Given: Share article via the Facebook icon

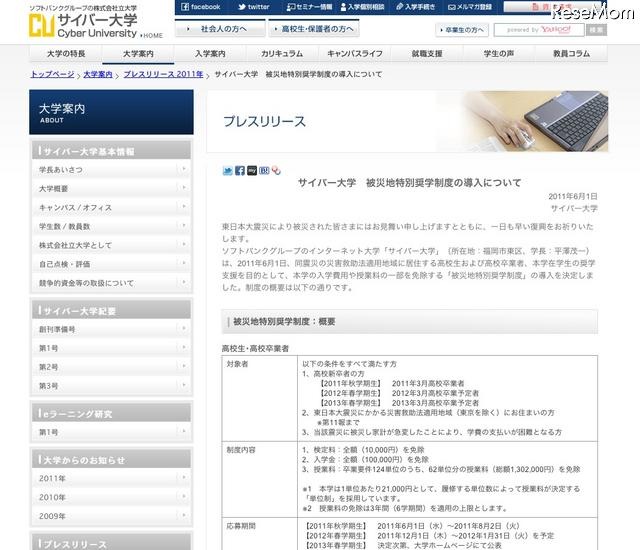Looking at the screenshot, I should (240, 171).
